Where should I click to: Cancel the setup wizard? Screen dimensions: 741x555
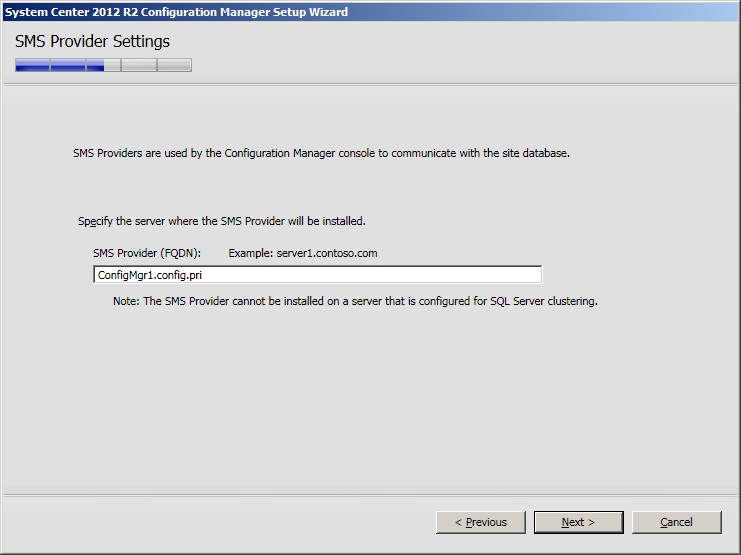pyautogui.click(x=676, y=522)
